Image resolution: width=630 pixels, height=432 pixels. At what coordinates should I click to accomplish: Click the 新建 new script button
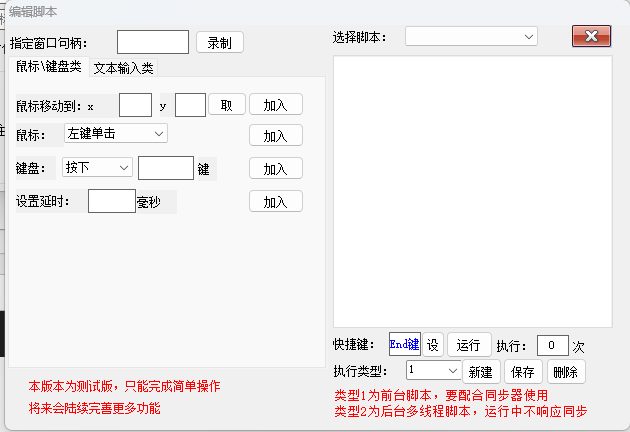480,372
